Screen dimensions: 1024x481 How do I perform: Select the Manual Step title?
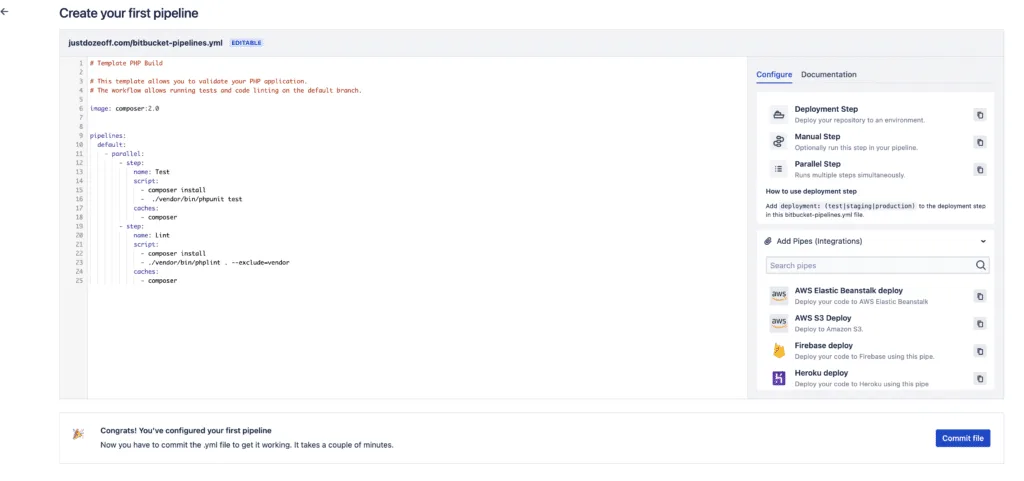coord(817,136)
